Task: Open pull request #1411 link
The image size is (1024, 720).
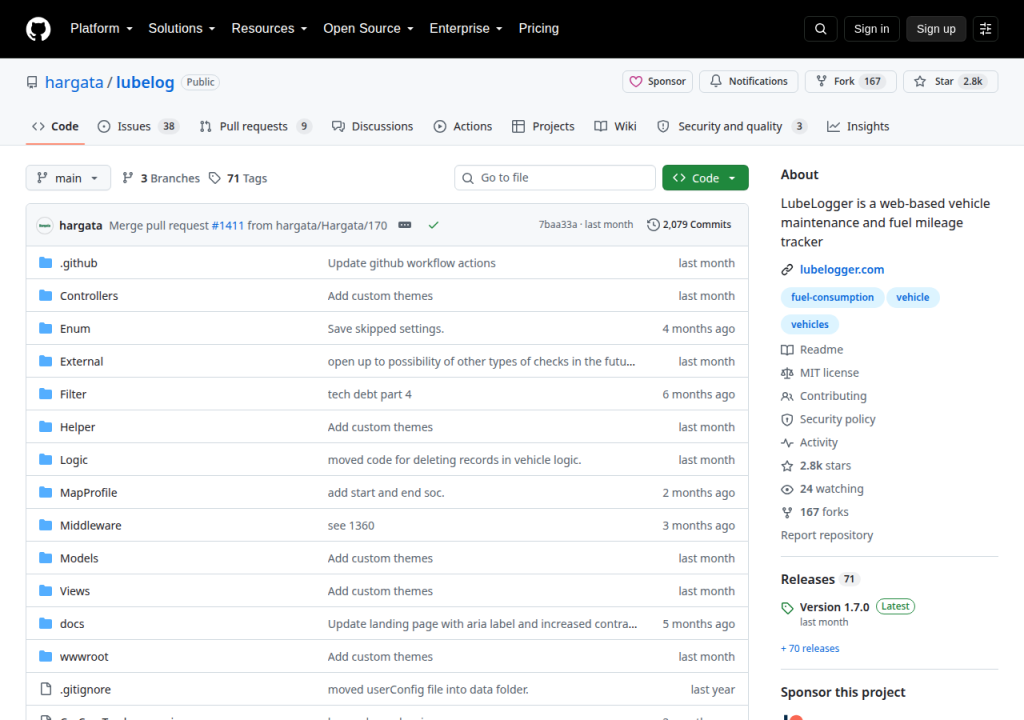Action: point(227,225)
